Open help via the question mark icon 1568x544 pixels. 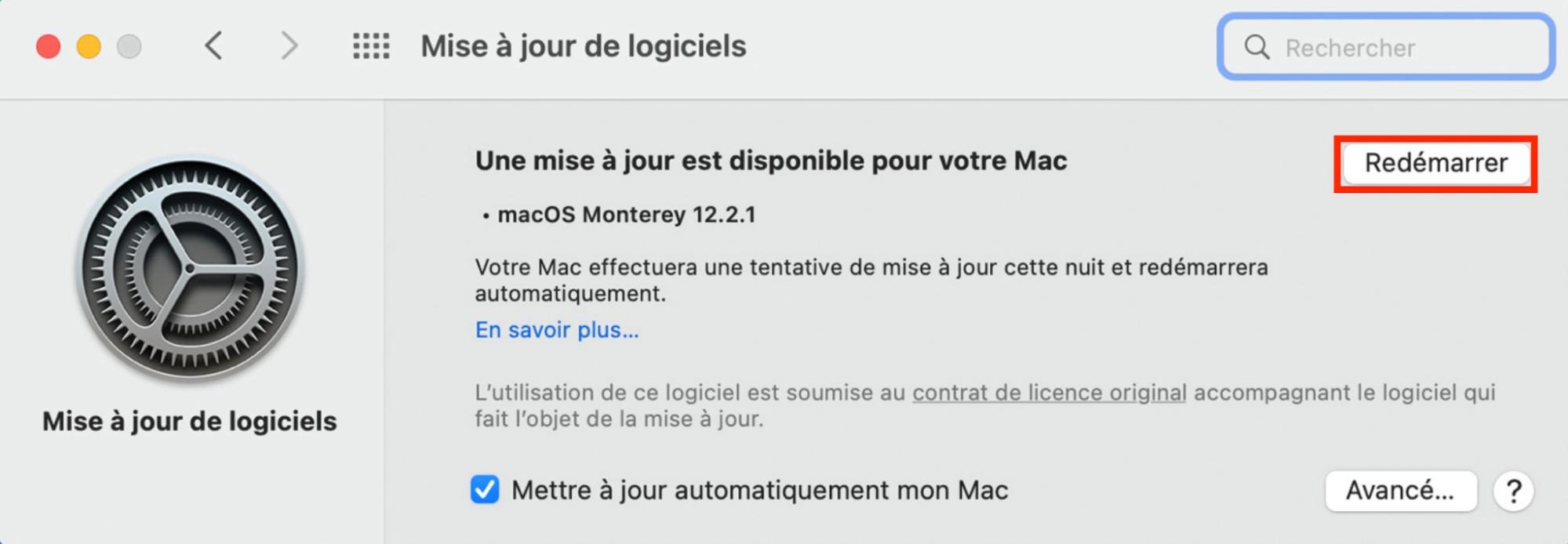pyautogui.click(x=1514, y=491)
